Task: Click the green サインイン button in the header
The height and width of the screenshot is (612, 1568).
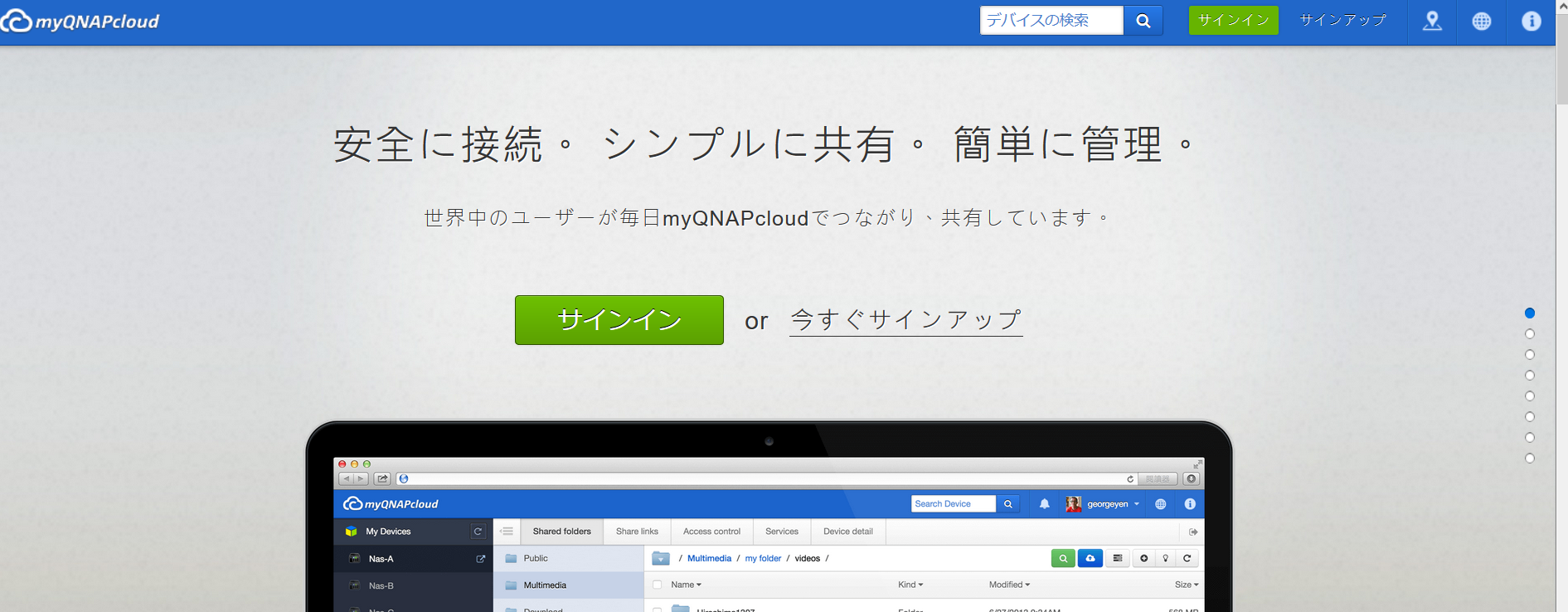Action: pos(1233,21)
